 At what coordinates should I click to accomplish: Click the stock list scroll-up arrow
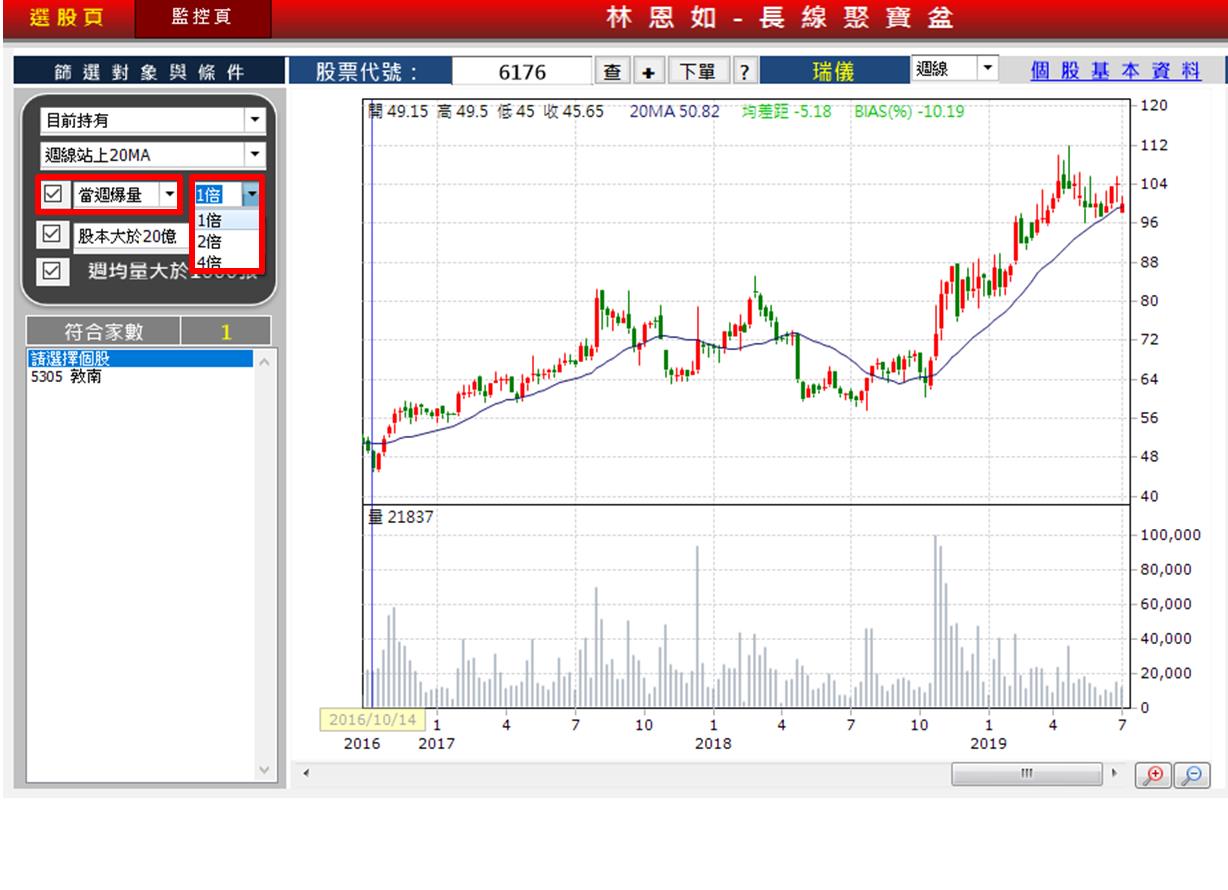pos(264,362)
